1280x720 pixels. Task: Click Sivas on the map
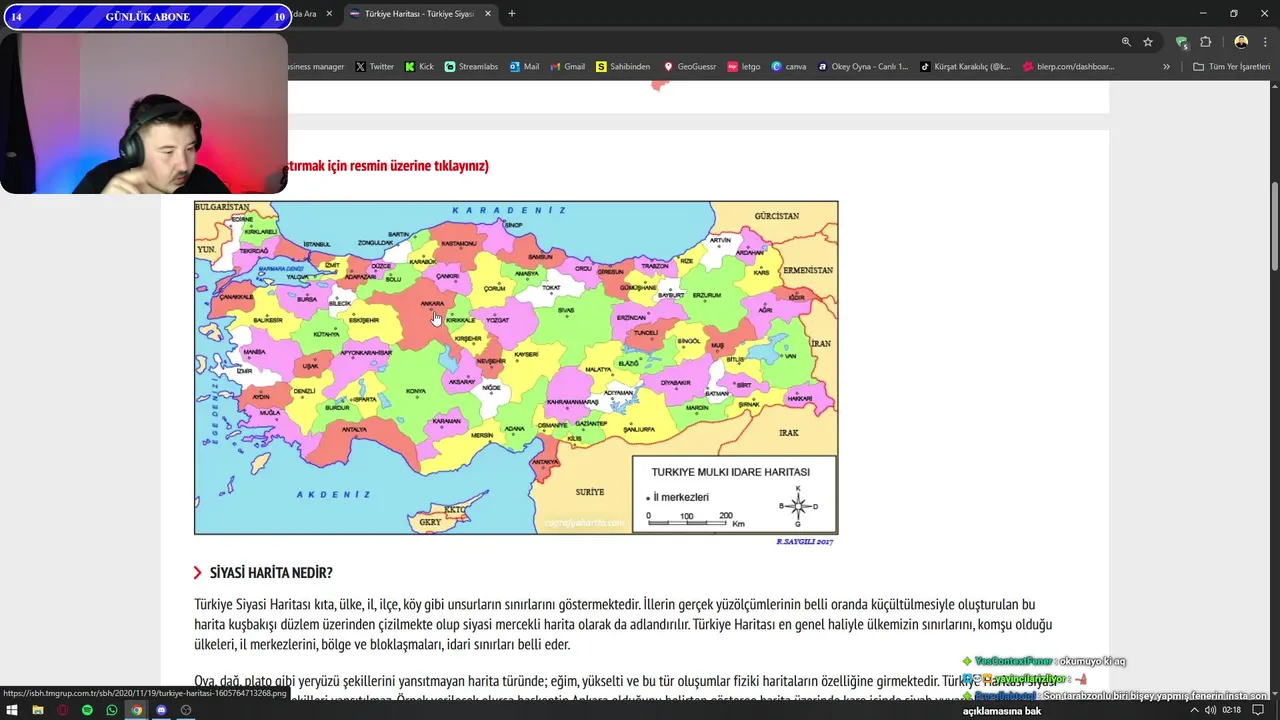point(566,311)
